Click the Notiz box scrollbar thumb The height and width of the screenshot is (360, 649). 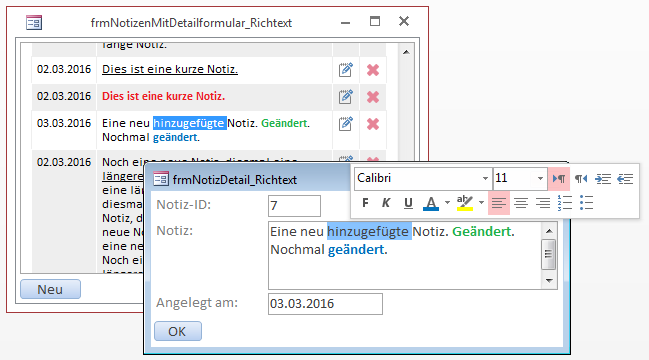pyautogui.click(x=549, y=254)
